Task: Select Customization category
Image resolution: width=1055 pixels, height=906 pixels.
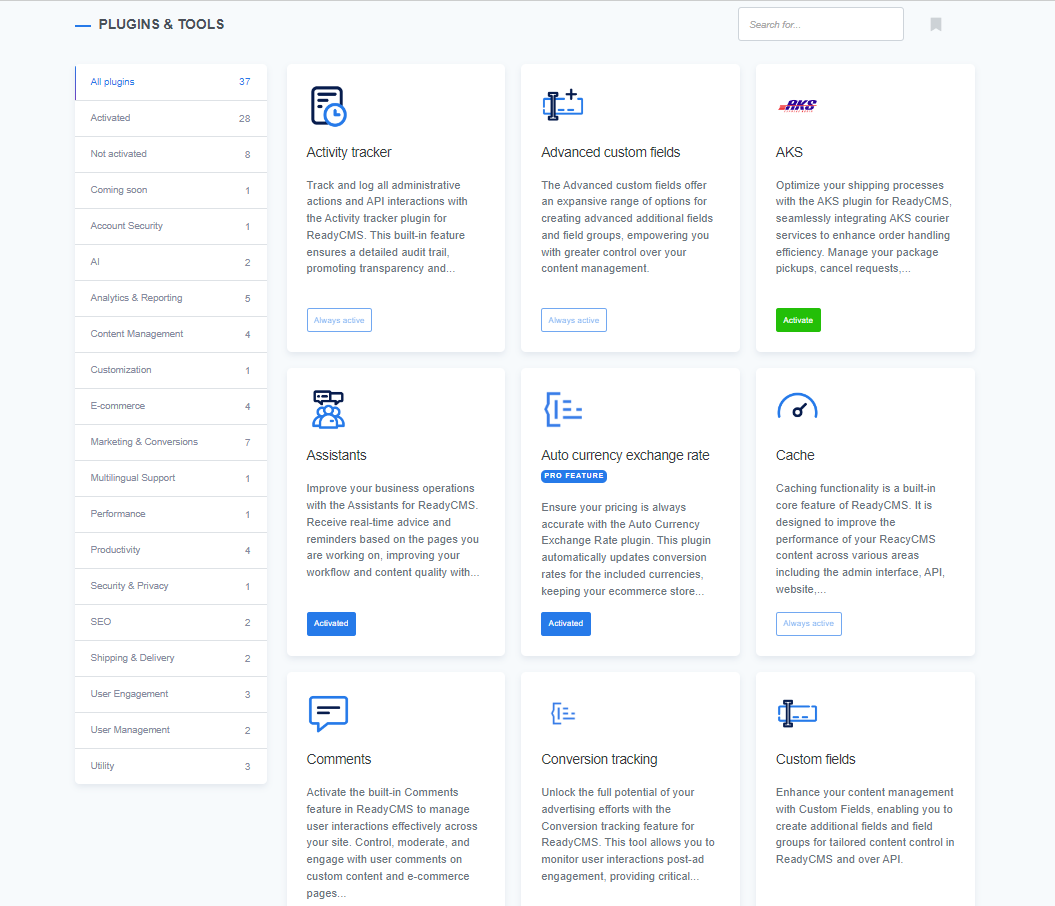Action: click(x=171, y=370)
